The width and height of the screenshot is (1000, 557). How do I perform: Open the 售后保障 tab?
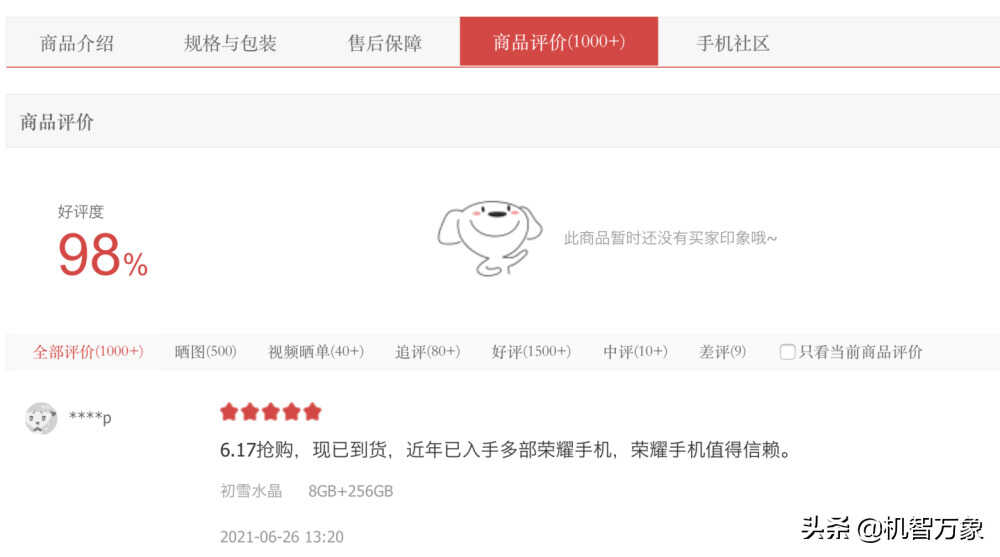coord(385,43)
